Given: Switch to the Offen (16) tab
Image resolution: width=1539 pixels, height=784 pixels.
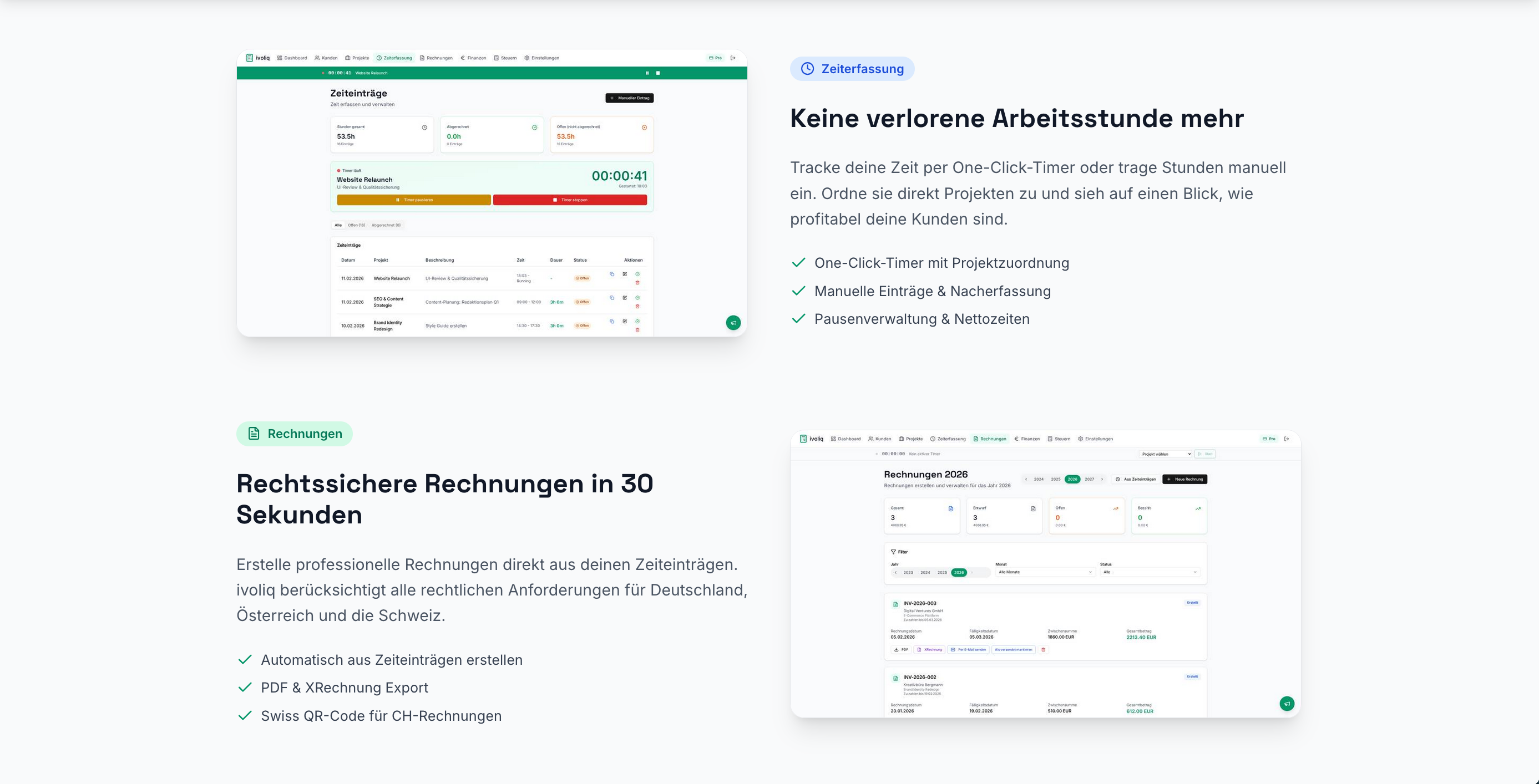Looking at the screenshot, I should 356,225.
